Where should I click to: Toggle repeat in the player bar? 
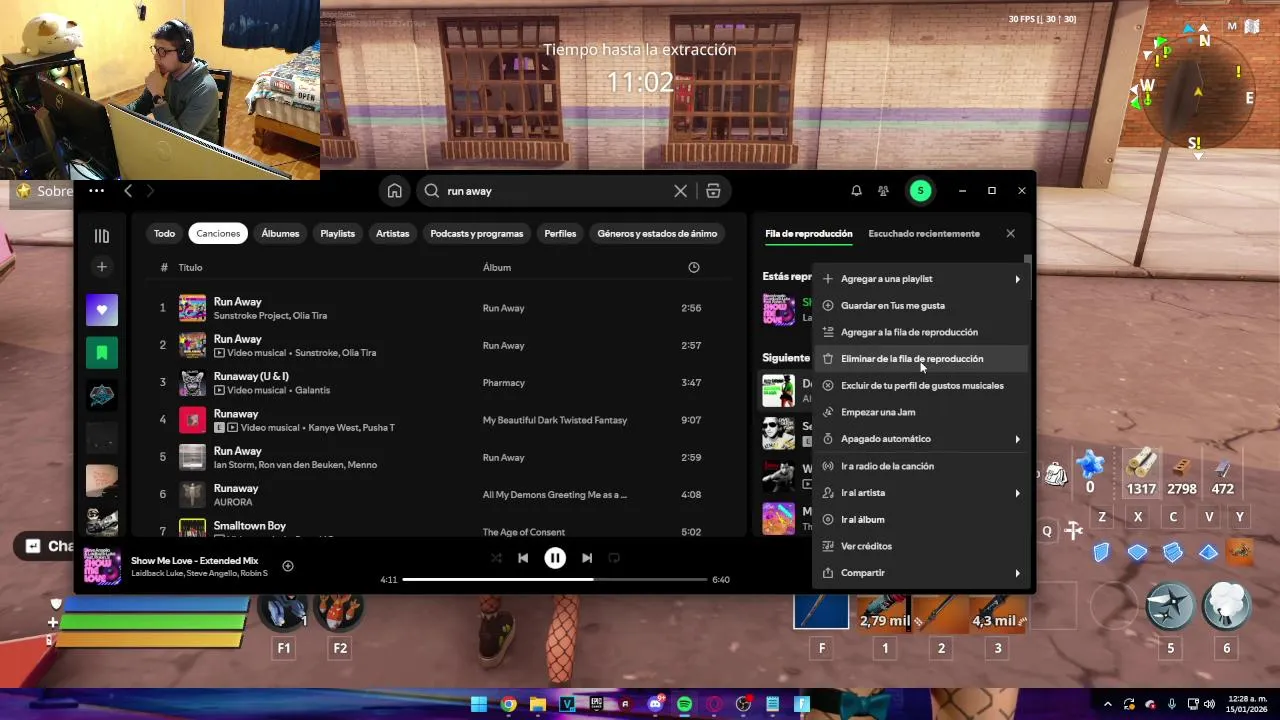point(615,558)
